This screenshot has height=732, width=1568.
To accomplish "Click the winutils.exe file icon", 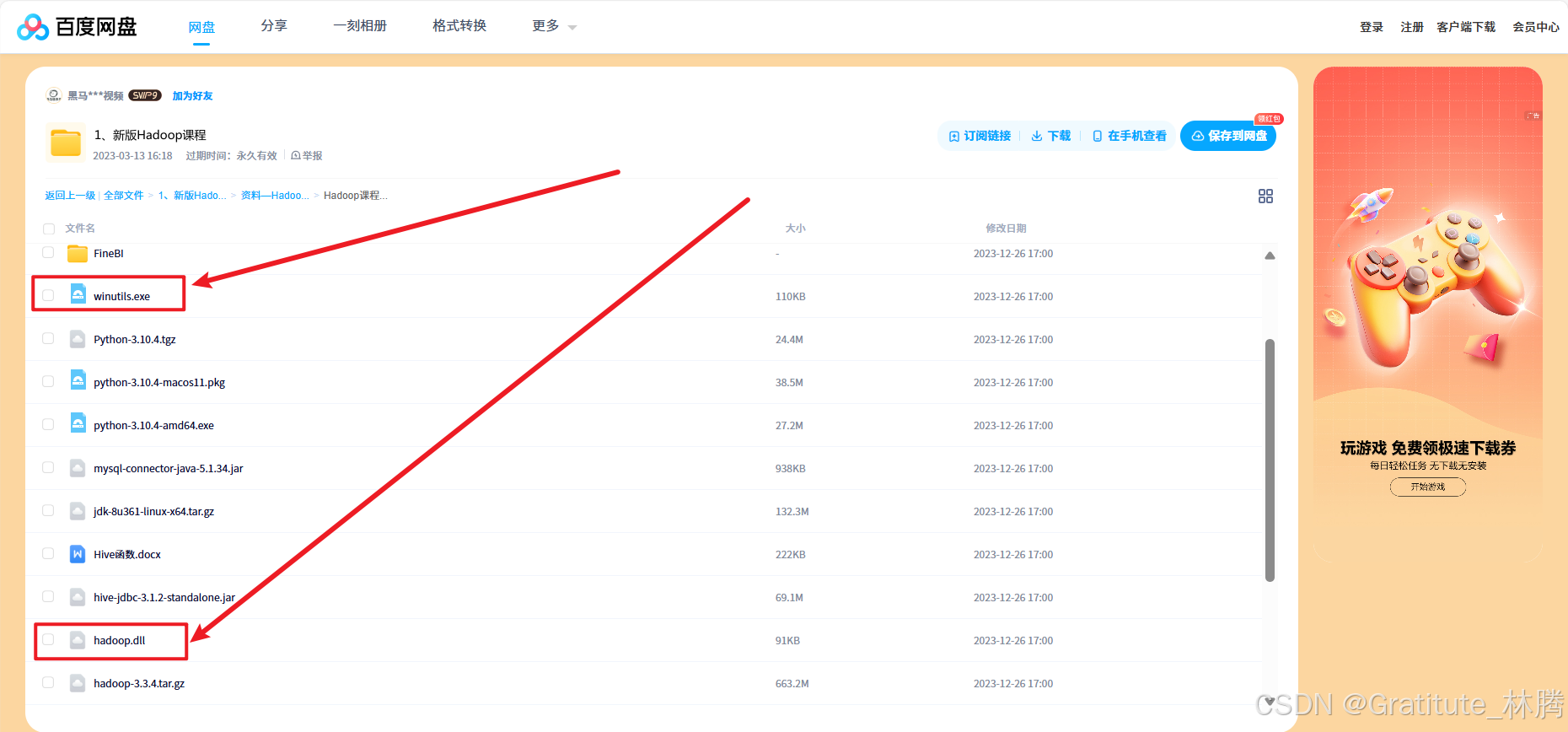I will click(78, 295).
